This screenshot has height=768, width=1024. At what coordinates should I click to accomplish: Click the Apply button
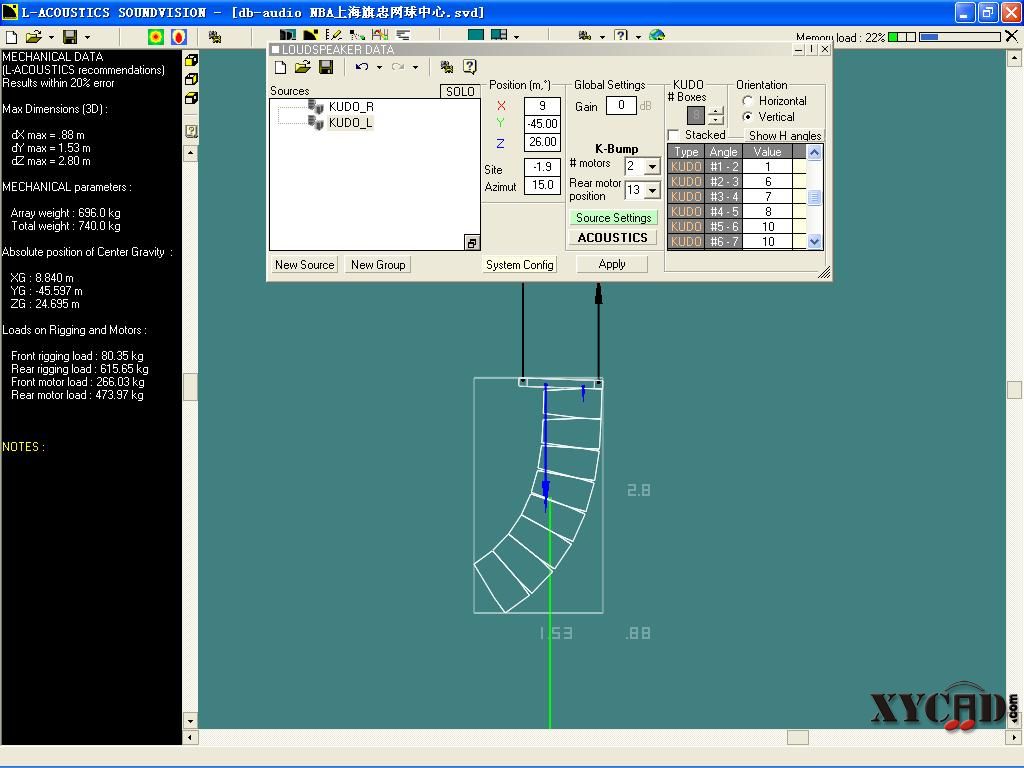612,264
